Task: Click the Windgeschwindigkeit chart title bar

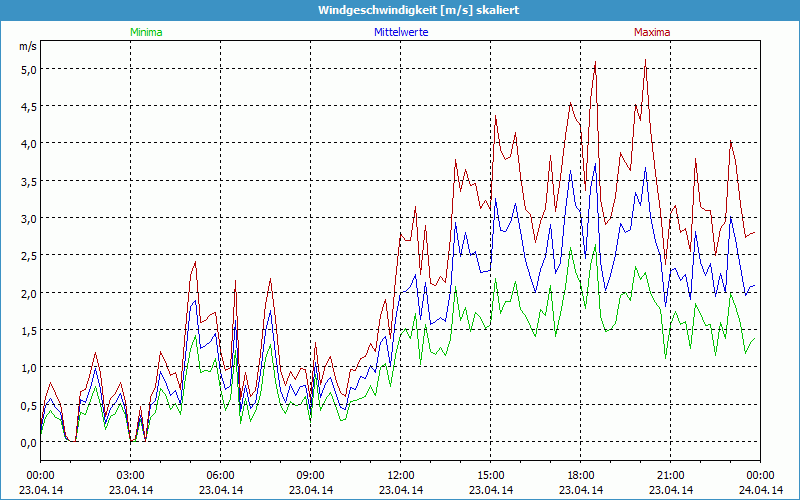Action: 400,10
